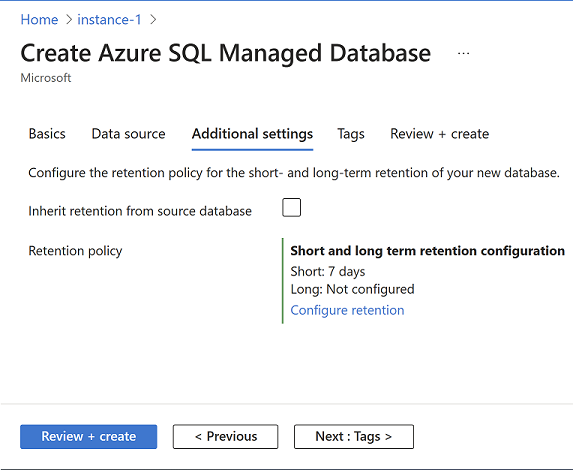
Task: Click the 'Microsoft' subtitle text
Action: click(x=46, y=78)
